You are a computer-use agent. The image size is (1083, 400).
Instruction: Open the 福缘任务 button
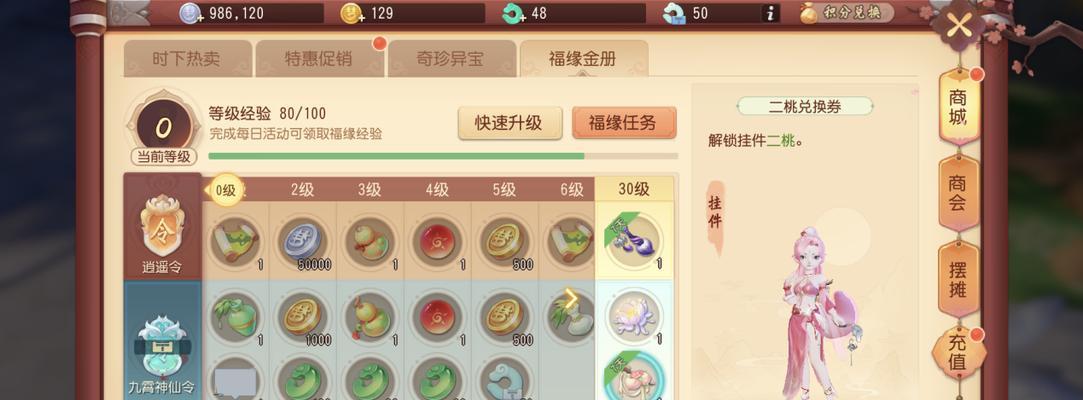[x=624, y=123]
